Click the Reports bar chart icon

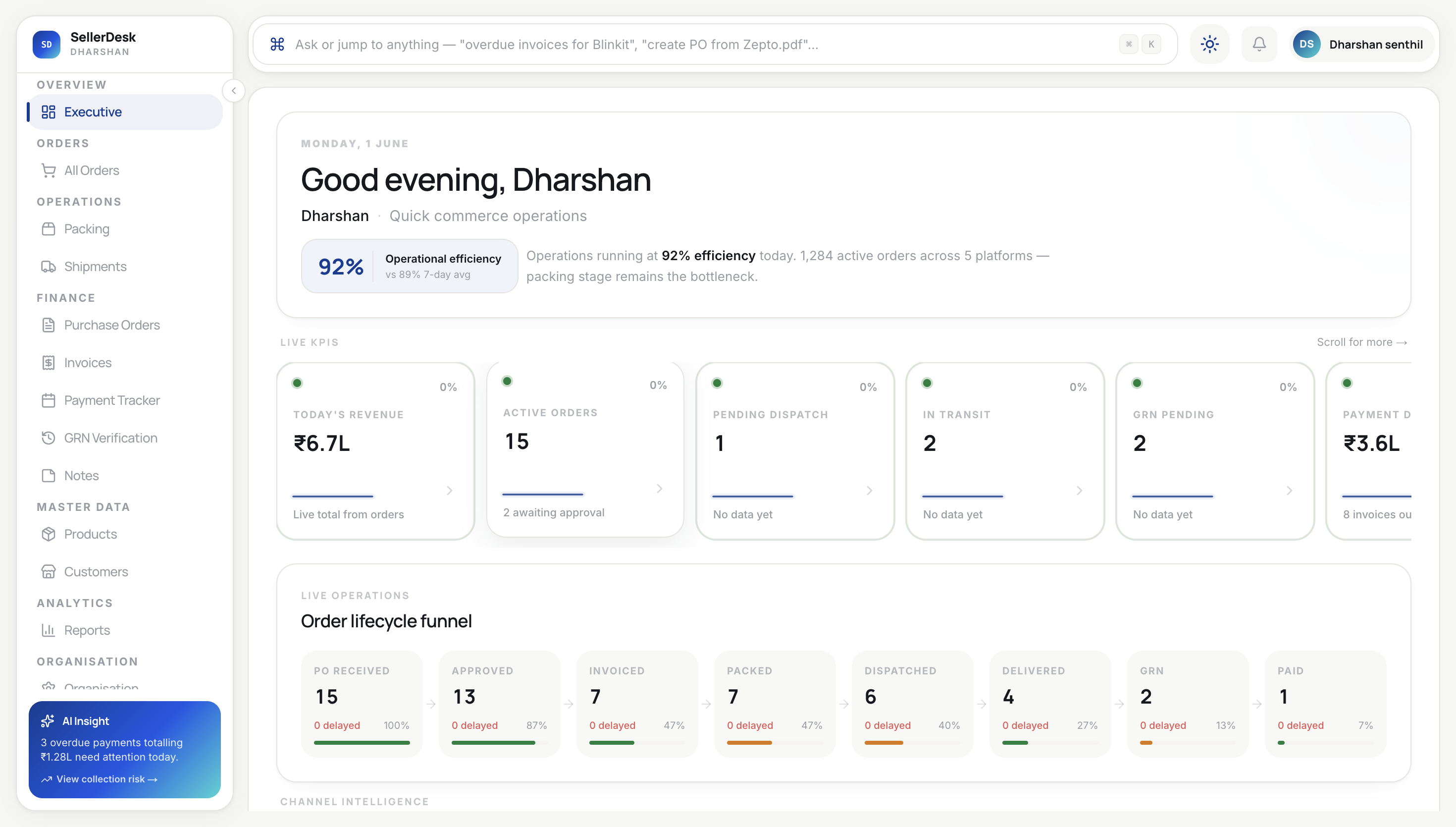click(x=49, y=630)
